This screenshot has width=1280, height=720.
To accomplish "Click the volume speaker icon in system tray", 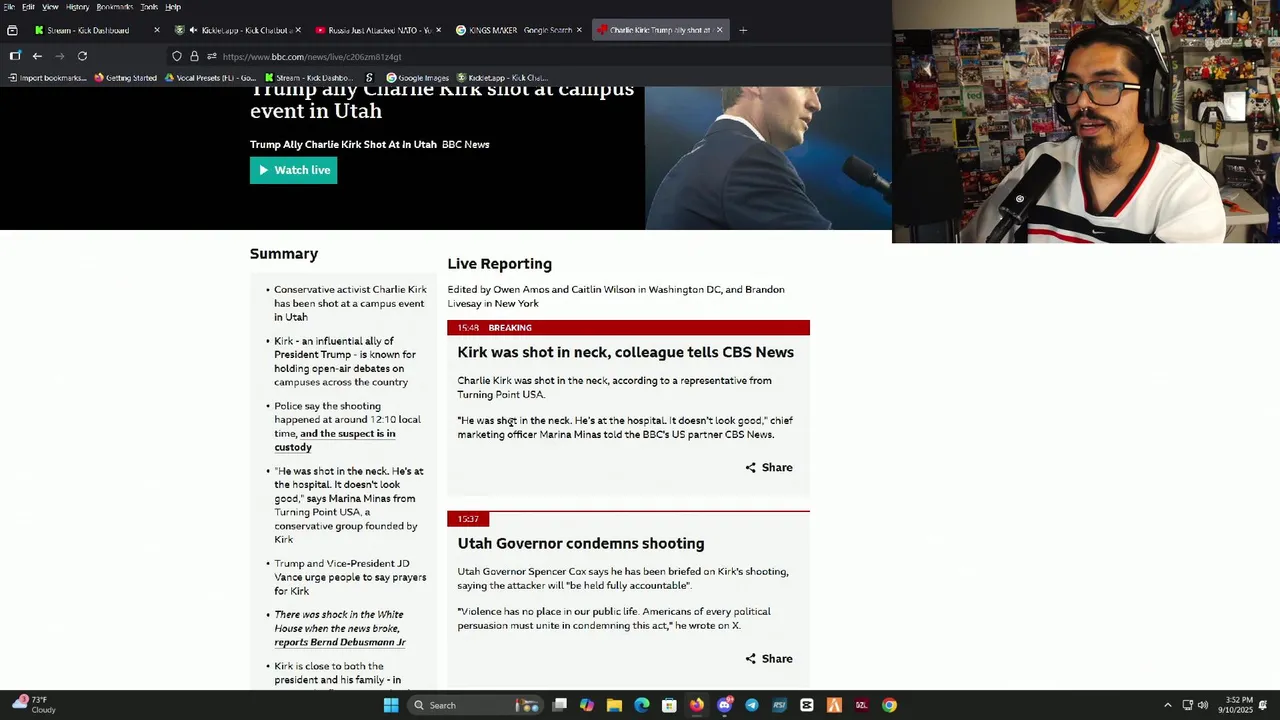I will (1203, 705).
